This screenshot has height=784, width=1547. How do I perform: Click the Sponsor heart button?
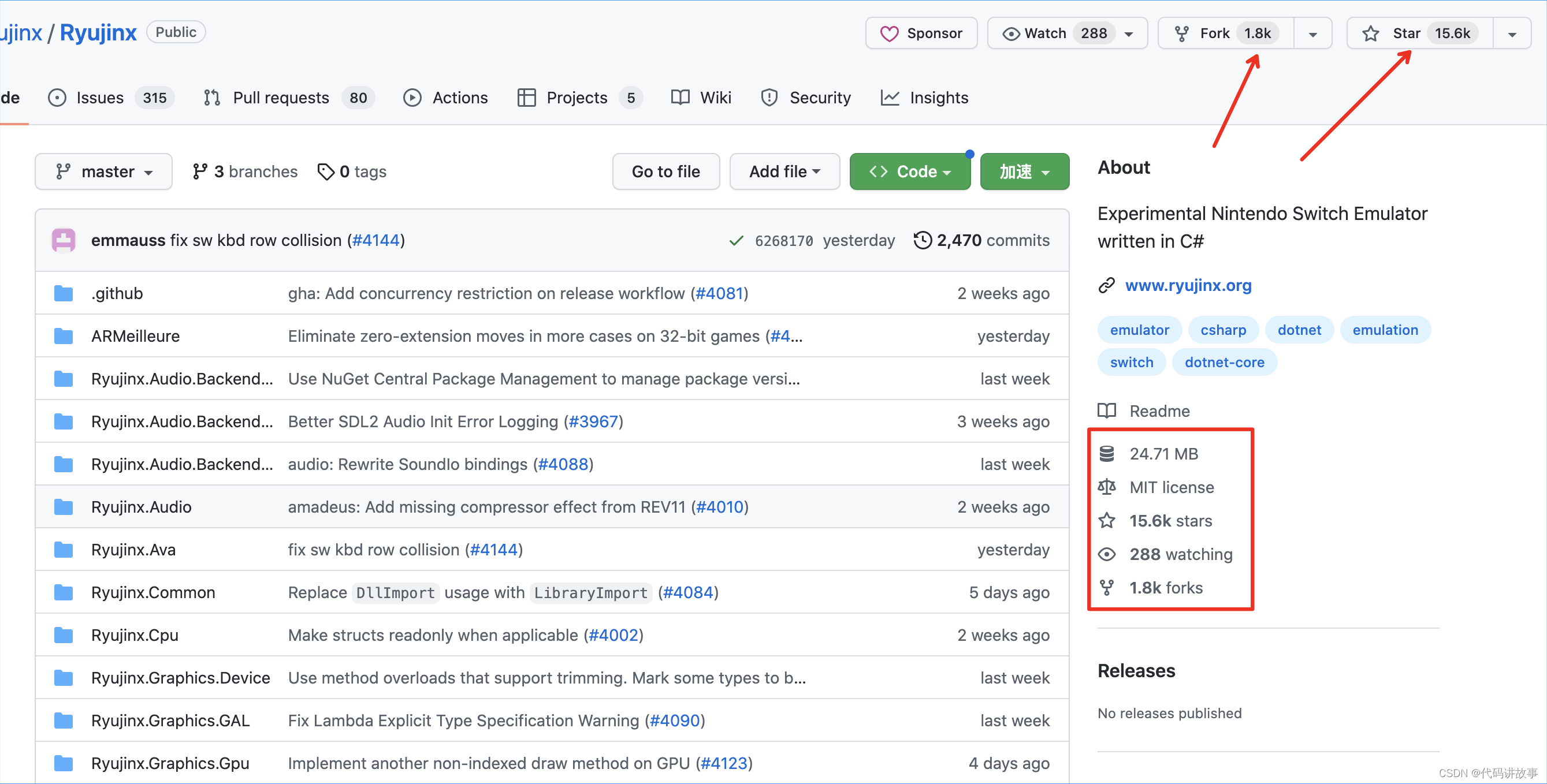click(921, 33)
